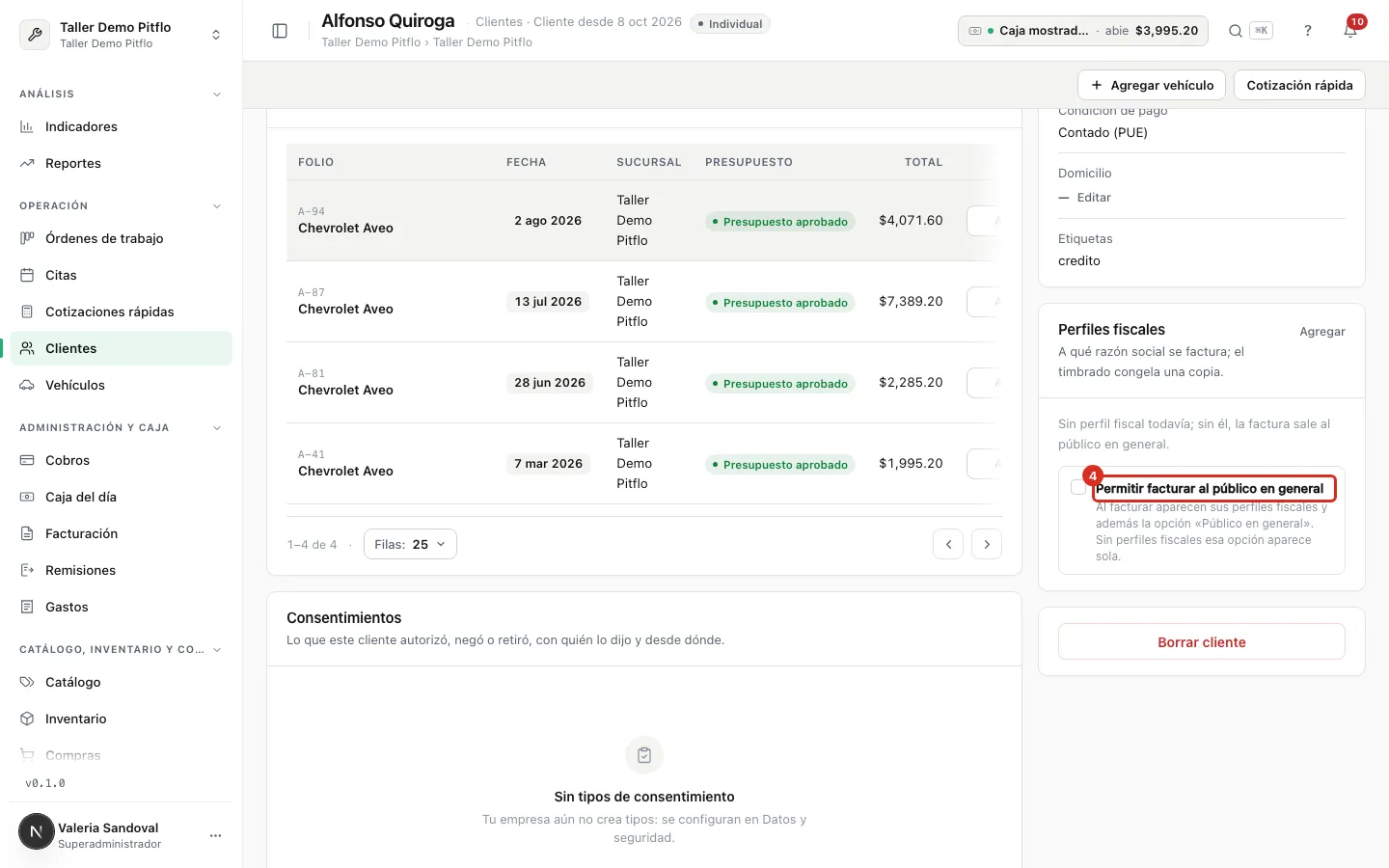The image size is (1389, 868).
Task: Go to previous page of table
Action: click(x=948, y=544)
